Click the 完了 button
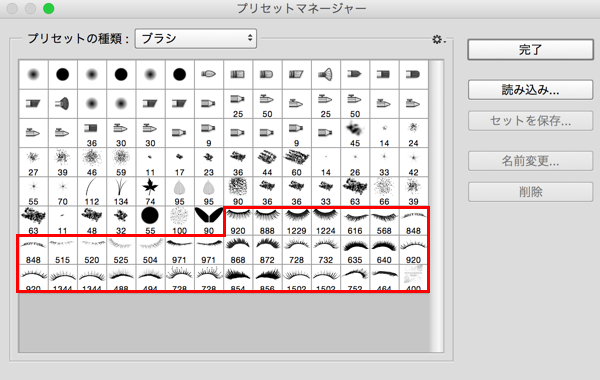This screenshot has height=380, width=600. 530,49
